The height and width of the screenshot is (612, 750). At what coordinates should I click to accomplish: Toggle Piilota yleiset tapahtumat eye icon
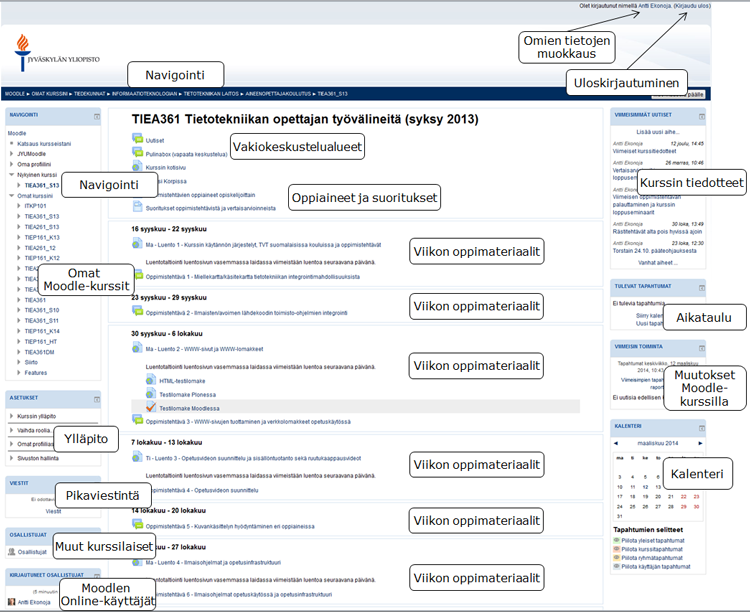[617, 540]
